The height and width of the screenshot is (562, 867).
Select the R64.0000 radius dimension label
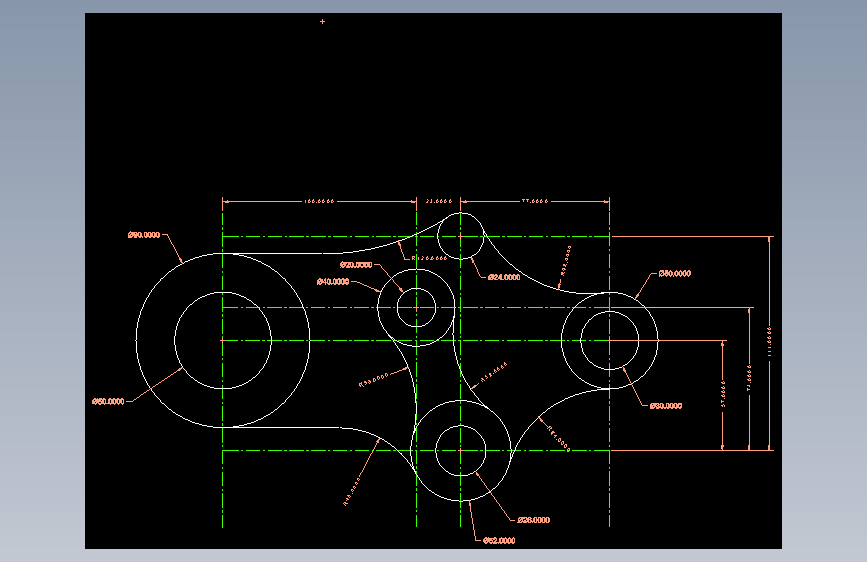[558, 438]
